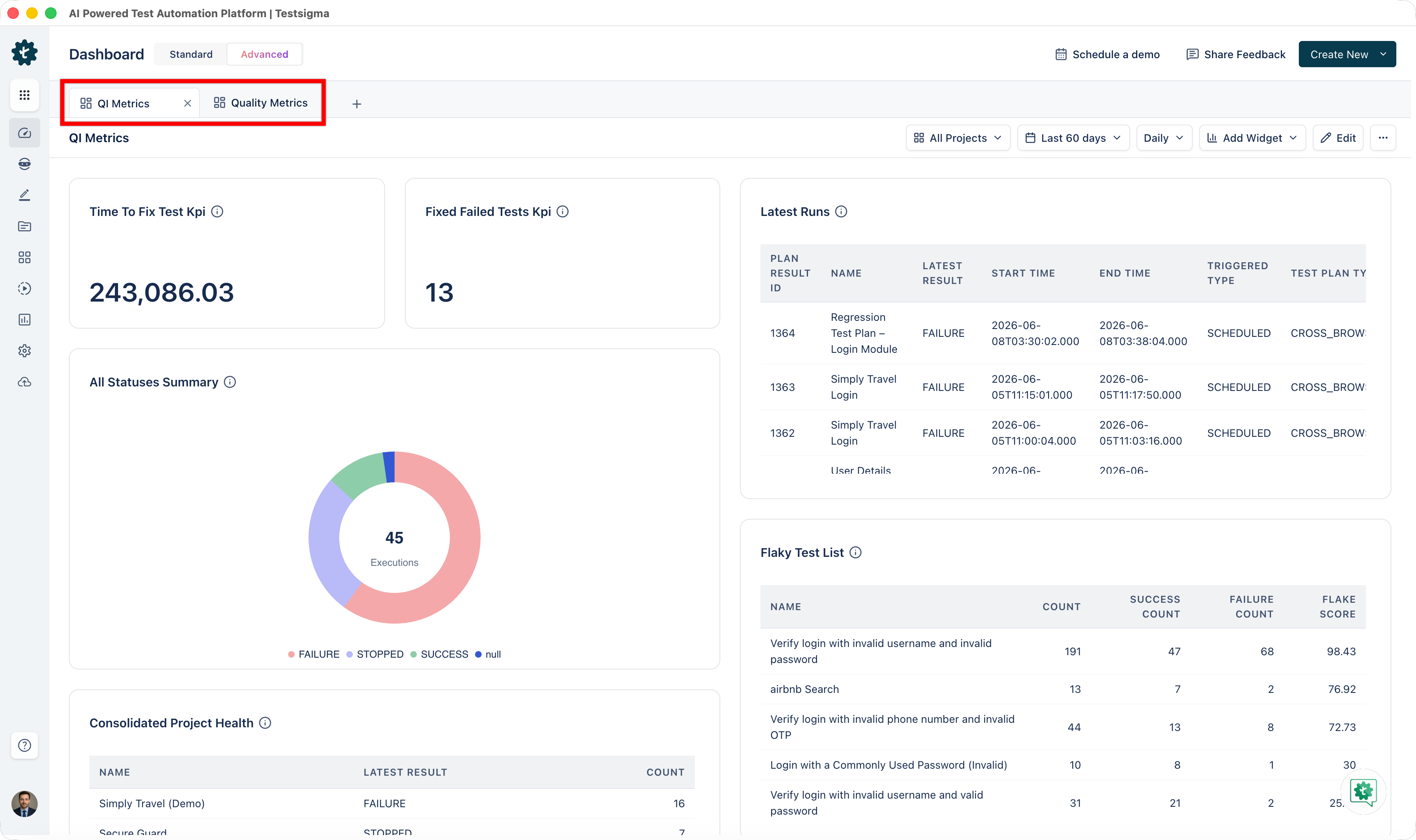Expand Create New dropdown arrow
The width and height of the screenshot is (1416, 840).
1383,54
